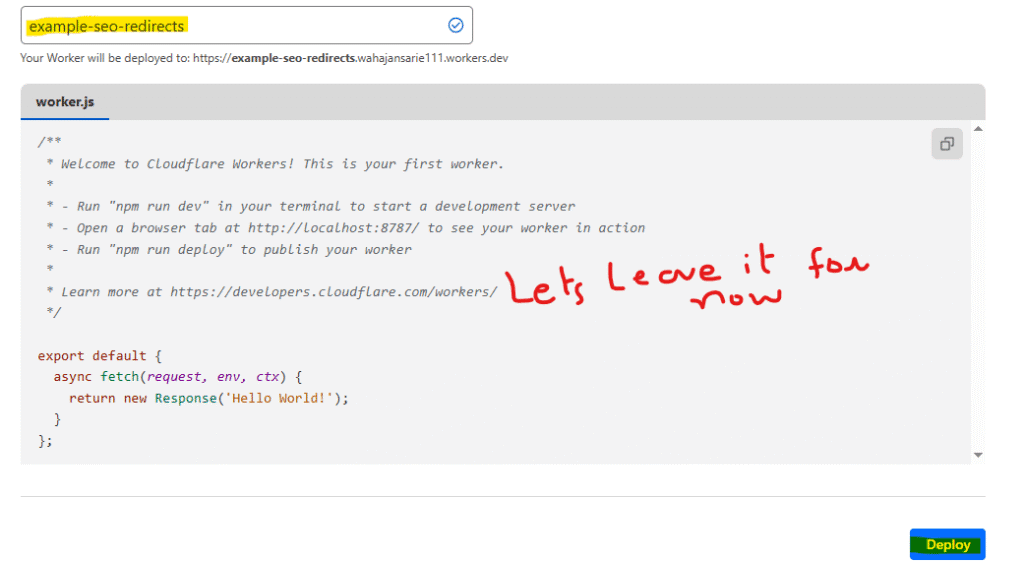Click the copy code icon in editor
This screenshot has height=562, width=1024.
click(946, 144)
